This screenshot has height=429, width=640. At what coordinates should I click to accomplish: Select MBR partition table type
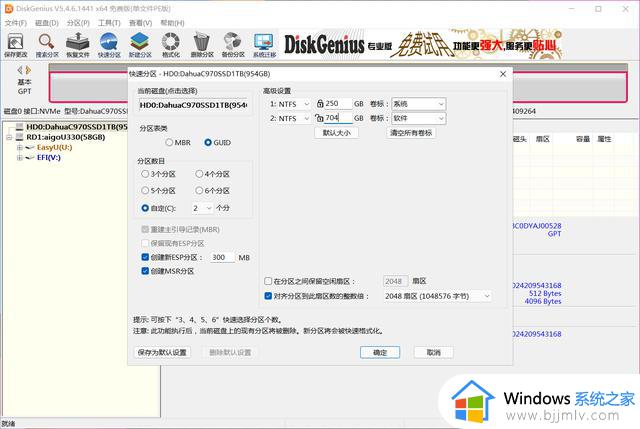click(178, 142)
